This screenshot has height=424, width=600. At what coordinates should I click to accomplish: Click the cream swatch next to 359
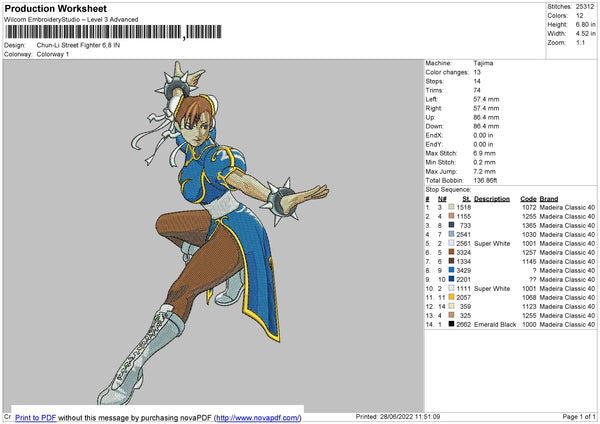pos(451,306)
